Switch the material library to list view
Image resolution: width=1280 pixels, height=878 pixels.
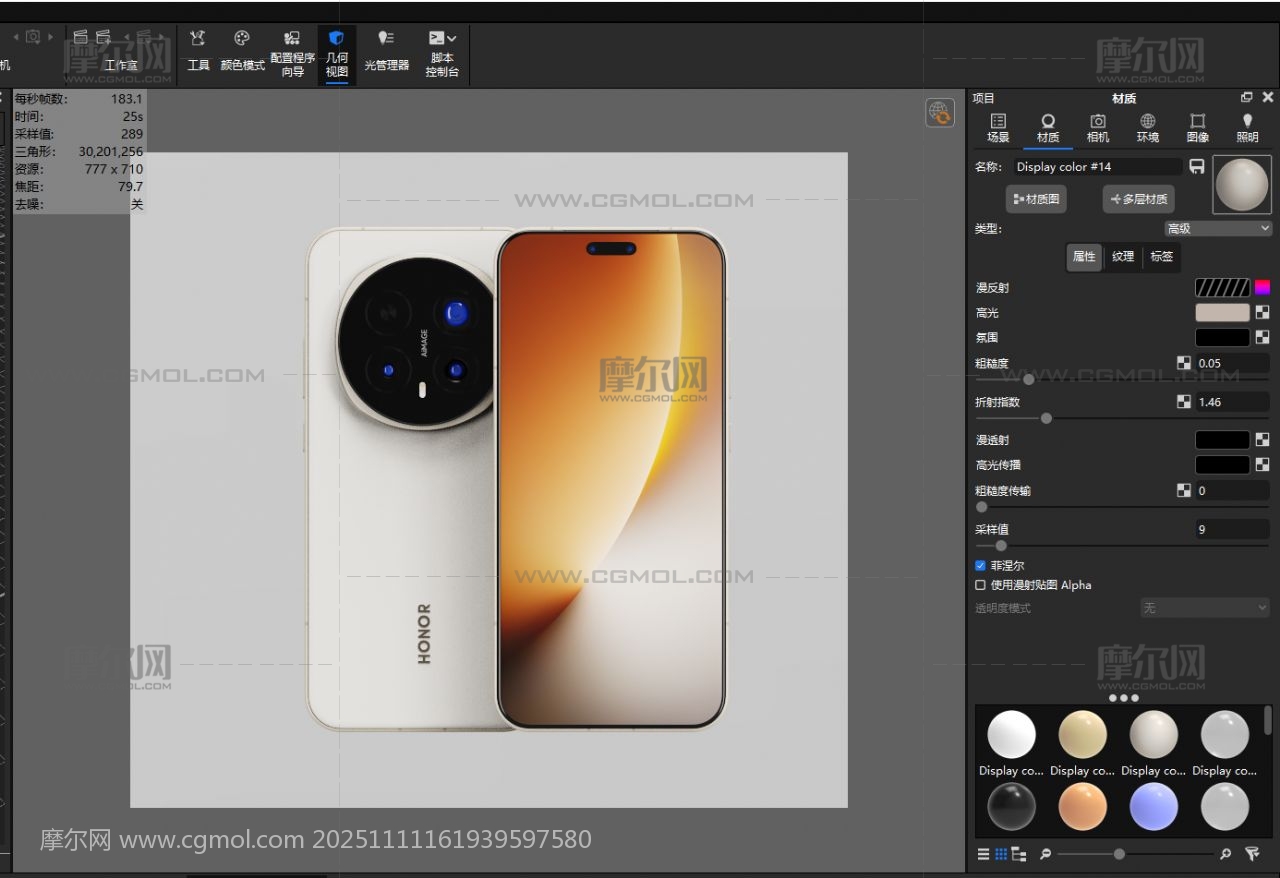pyautogui.click(x=983, y=854)
